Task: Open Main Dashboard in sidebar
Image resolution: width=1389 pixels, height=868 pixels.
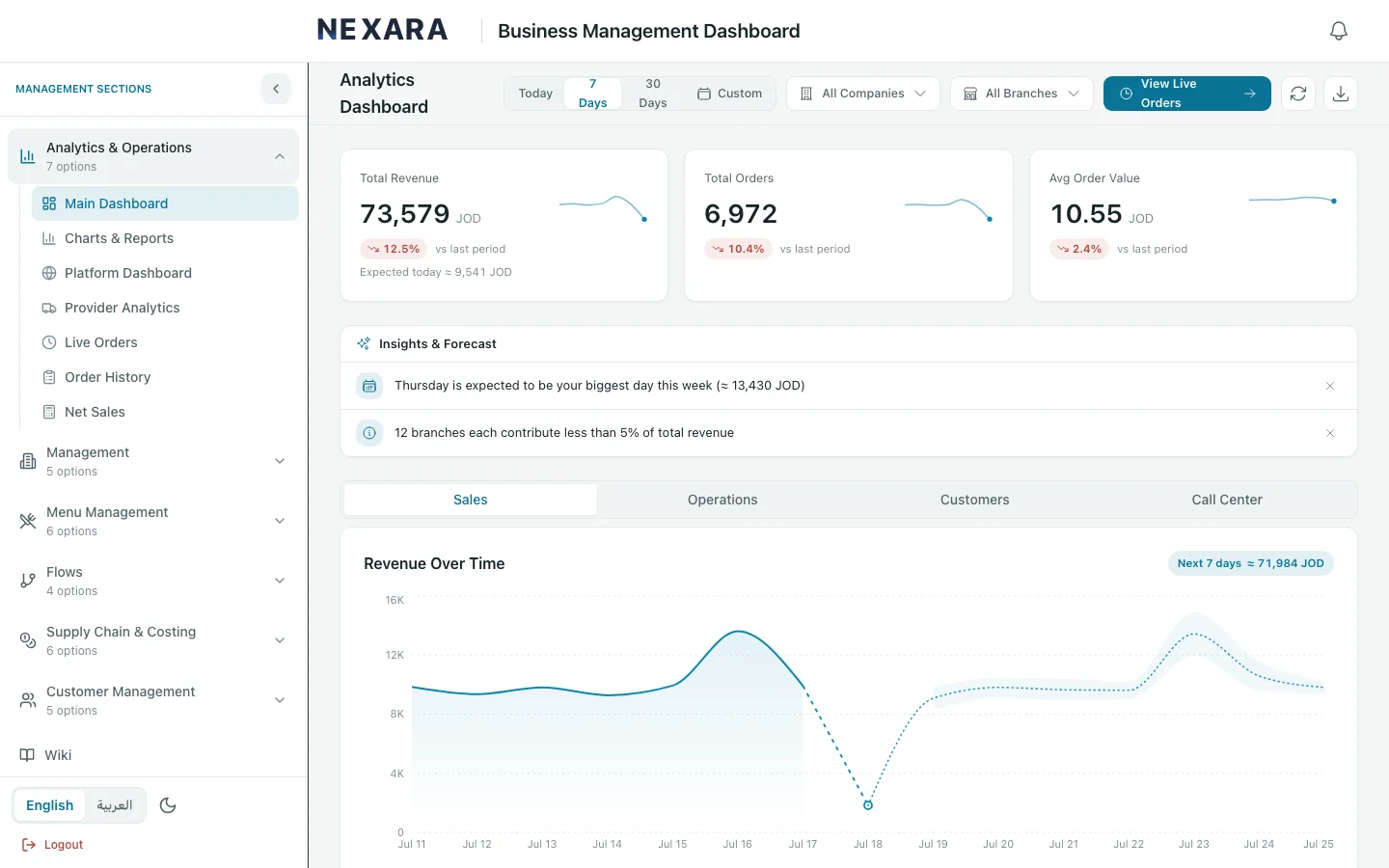Action: (x=165, y=203)
